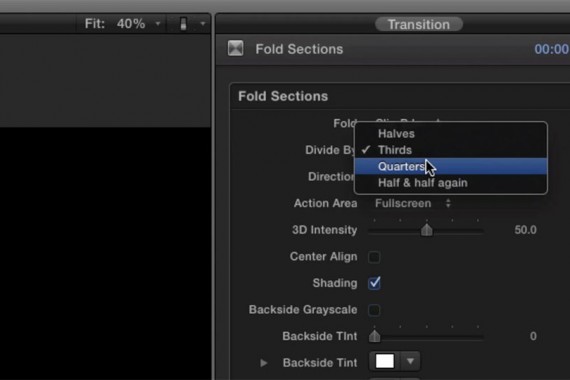This screenshot has height=380, width=570.
Task: Click the Transition tab header
Action: point(419,24)
